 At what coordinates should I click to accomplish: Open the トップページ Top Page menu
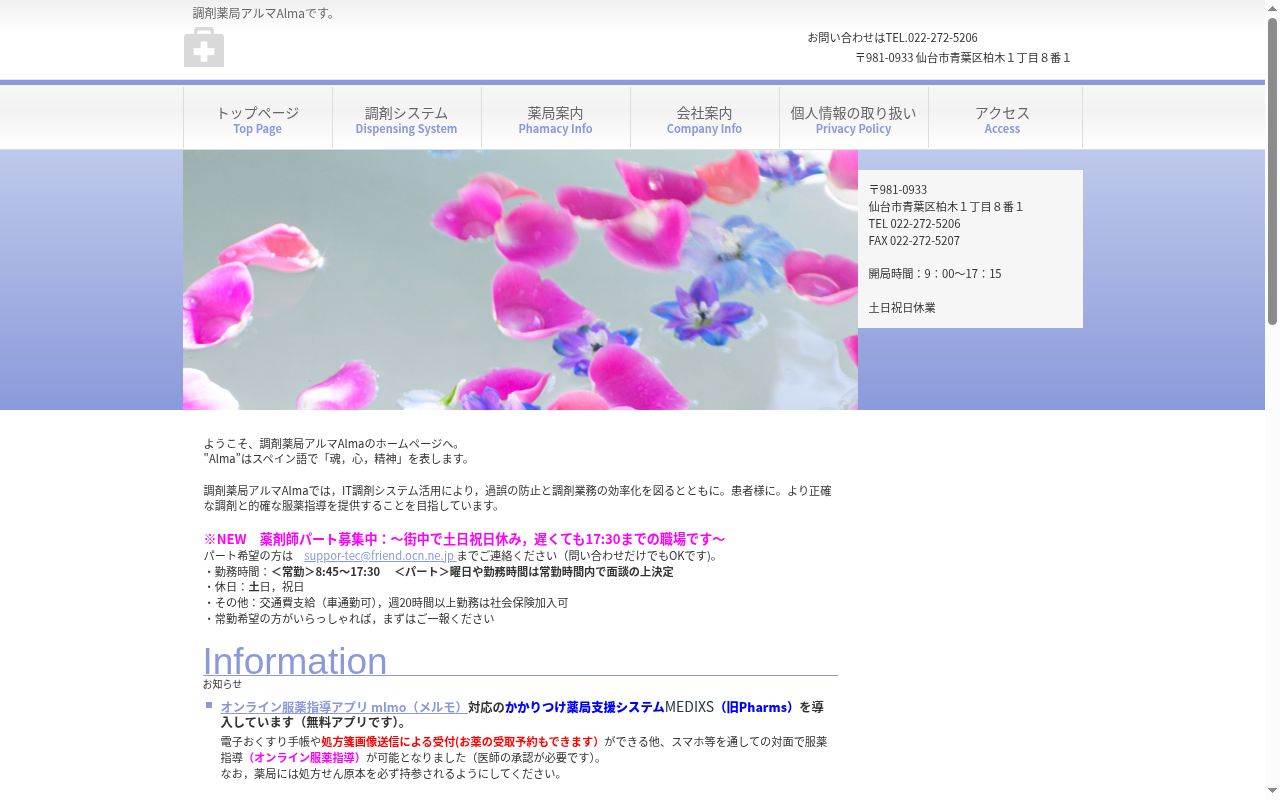tap(258, 119)
